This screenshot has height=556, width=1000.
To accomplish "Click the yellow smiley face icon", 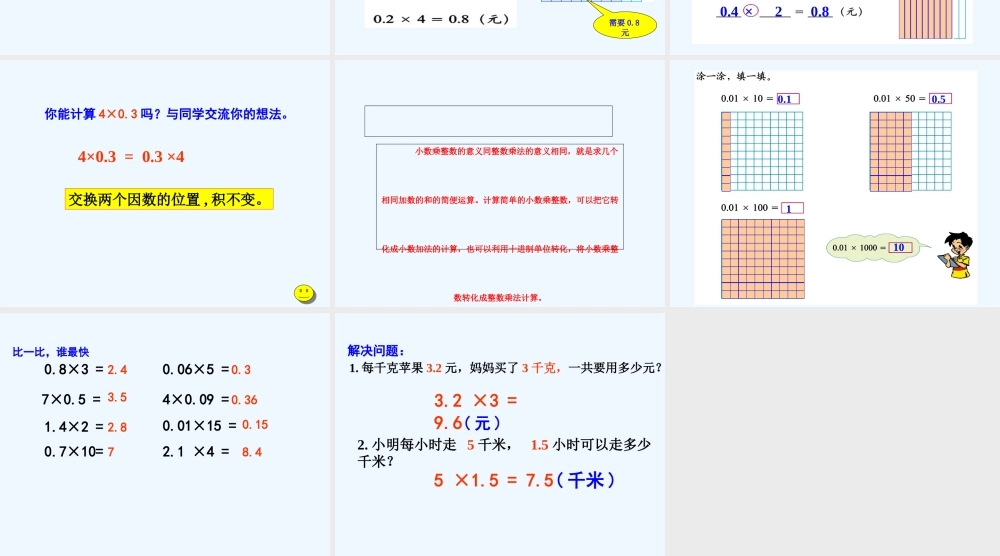I will [x=304, y=293].
